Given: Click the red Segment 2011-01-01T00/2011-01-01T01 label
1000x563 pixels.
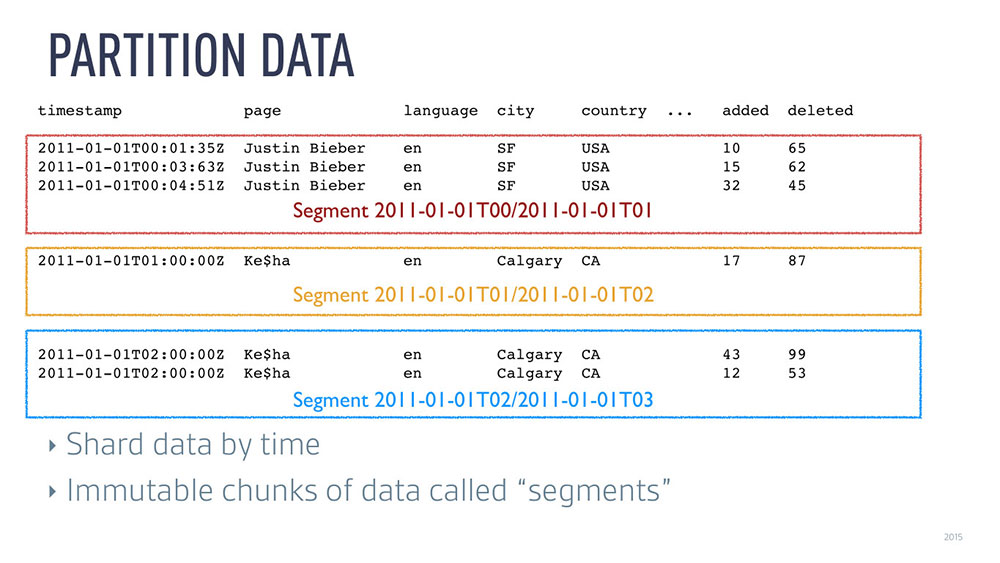Looking at the screenshot, I should click(472, 210).
